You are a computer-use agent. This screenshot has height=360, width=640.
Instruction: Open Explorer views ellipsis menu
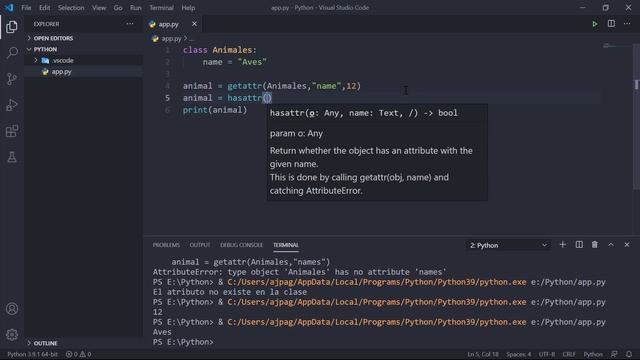pyautogui.click(x=130, y=24)
